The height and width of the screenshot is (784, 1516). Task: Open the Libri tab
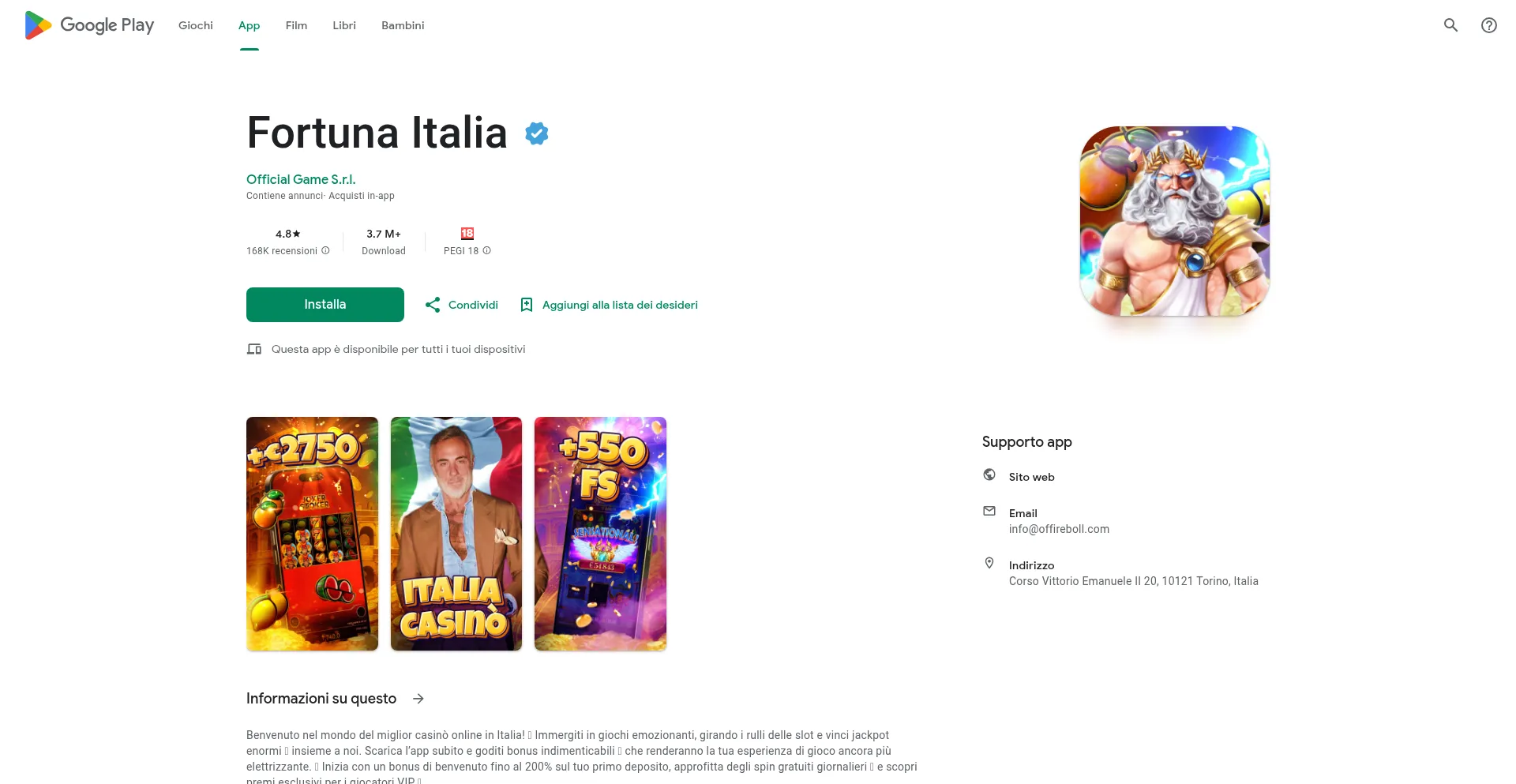coord(344,25)
